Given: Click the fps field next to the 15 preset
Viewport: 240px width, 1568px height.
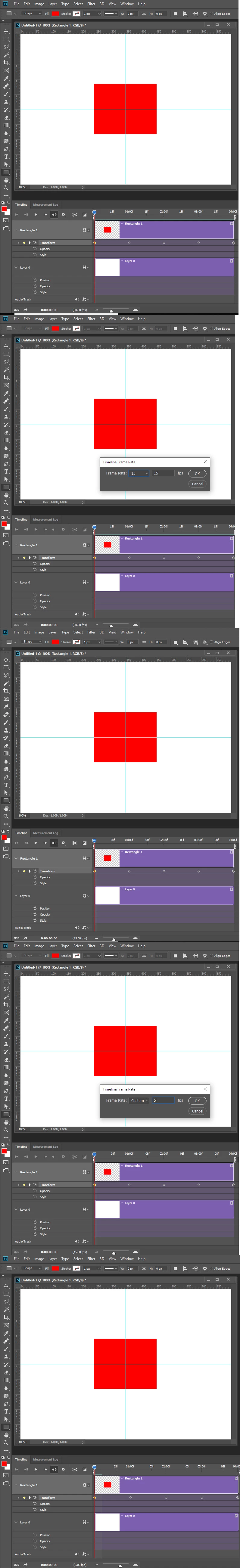Looking at the screenshot, I should (163, 473).
